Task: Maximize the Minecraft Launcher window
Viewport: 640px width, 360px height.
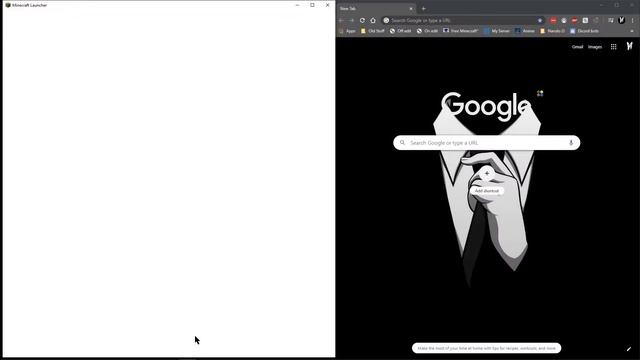Action: coord(312,5)
